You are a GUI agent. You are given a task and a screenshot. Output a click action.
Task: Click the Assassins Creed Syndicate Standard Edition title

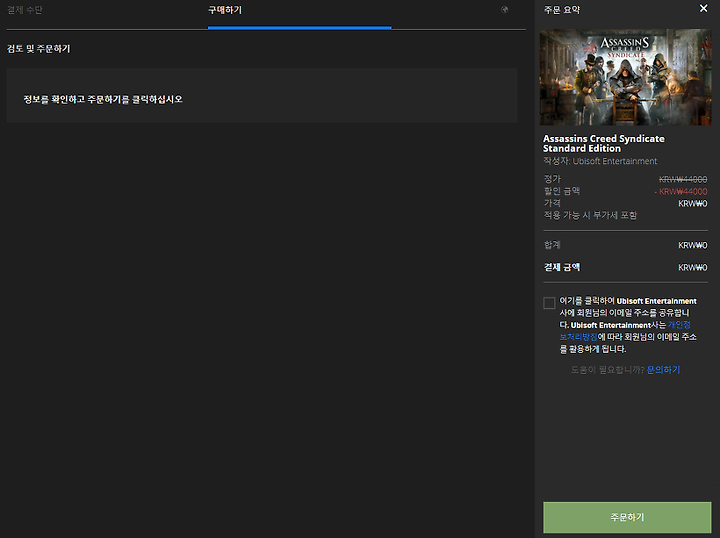[x=603, y=143]
